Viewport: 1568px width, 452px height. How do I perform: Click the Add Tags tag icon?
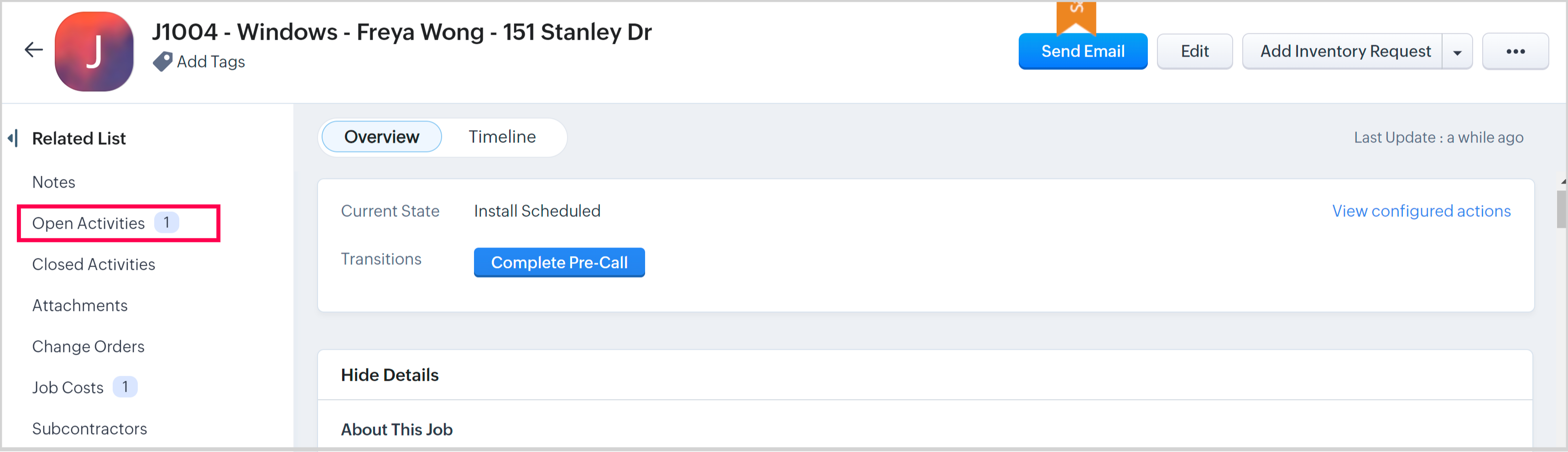coord(162,62)
